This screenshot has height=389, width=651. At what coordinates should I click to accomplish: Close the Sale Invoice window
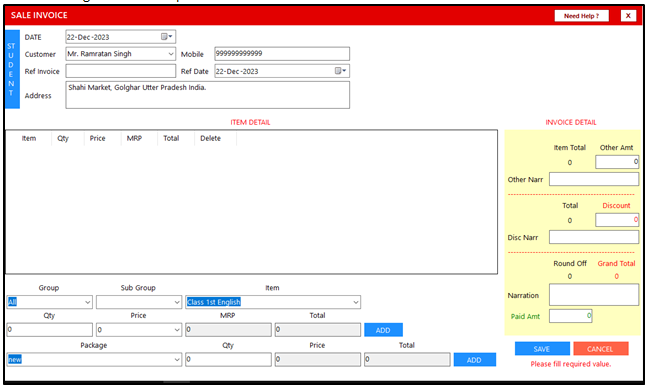[x=628, y=16]
